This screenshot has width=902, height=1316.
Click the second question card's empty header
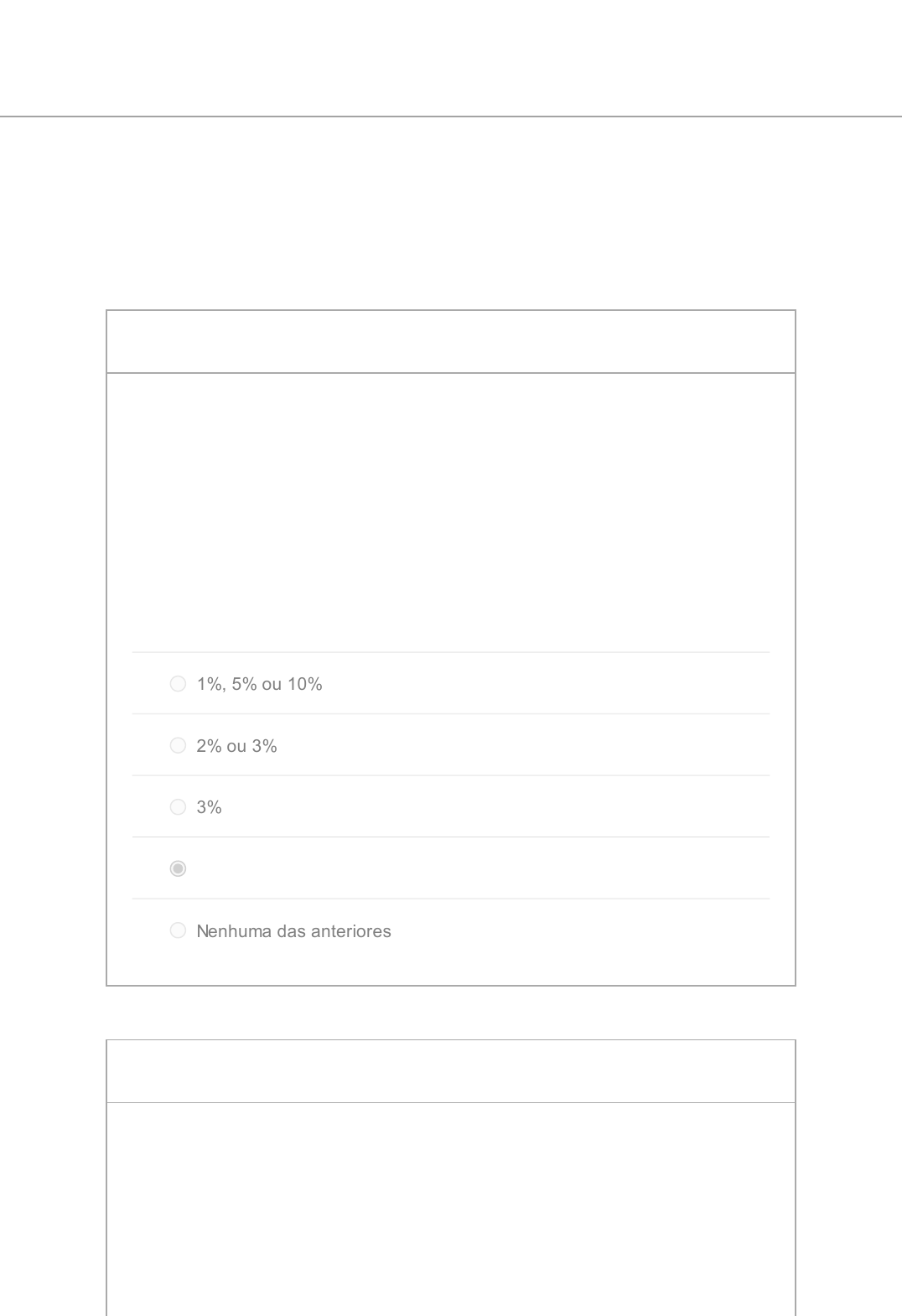[x=450, y=1071]
